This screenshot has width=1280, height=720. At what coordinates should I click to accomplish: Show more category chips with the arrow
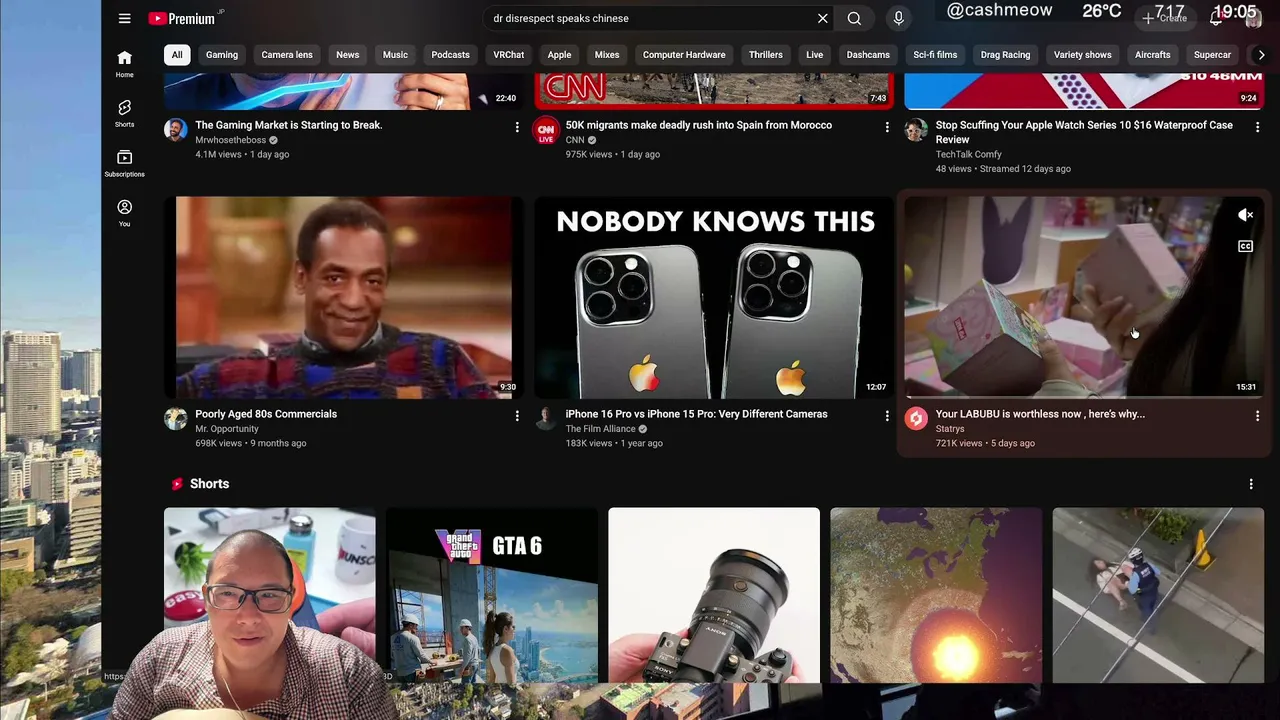[x=1261, y=55]
